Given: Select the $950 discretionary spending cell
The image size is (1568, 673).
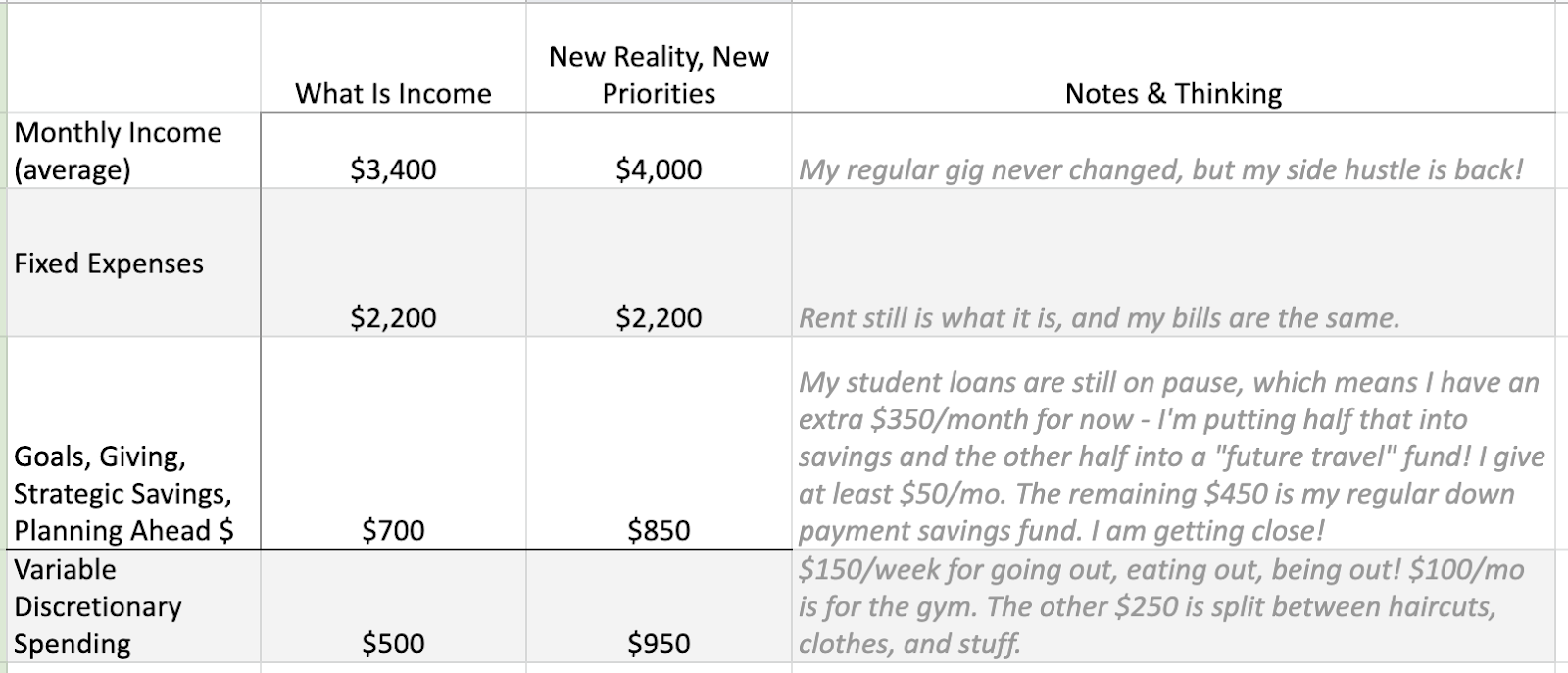Looking at the screenshot, I should tap(659, 605).
